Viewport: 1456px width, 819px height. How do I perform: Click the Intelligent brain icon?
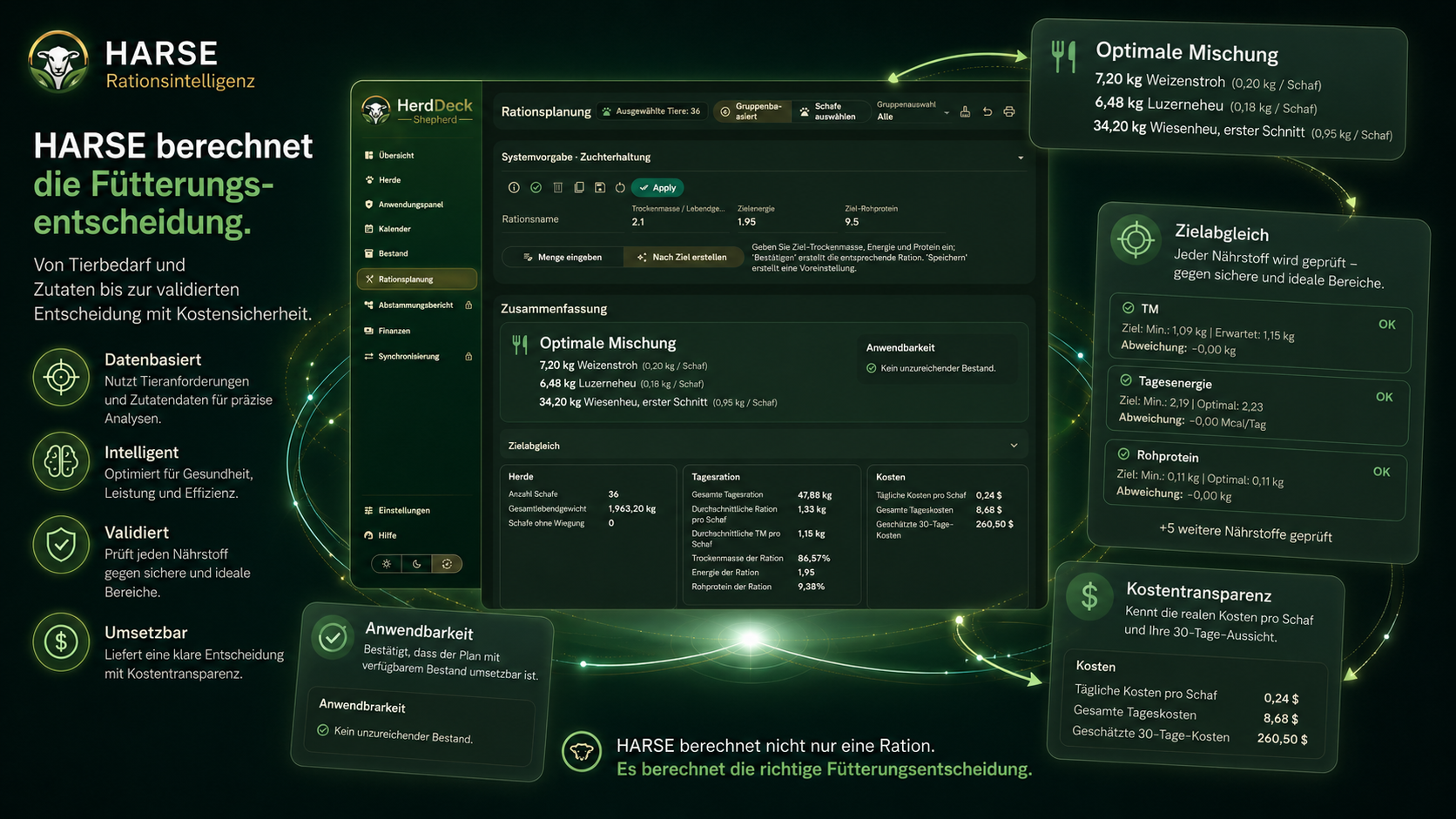61,460
